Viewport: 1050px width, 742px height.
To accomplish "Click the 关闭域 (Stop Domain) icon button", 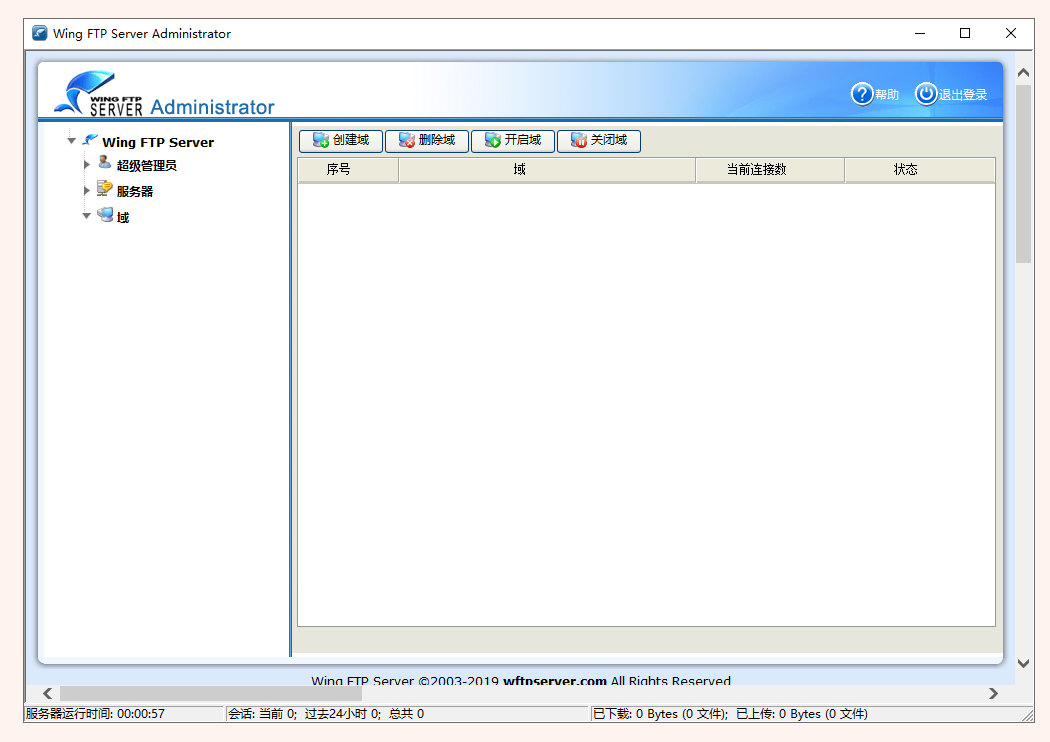I will tap(577, 141).
